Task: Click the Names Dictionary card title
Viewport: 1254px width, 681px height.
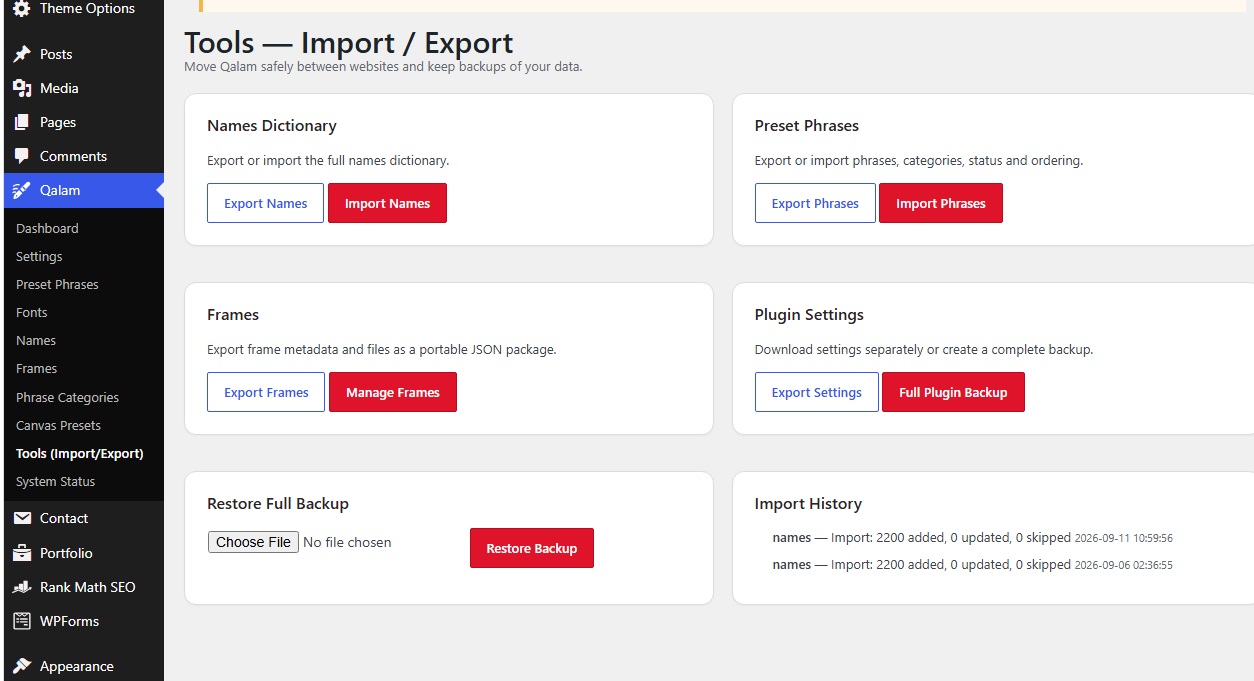Action: 272,126
